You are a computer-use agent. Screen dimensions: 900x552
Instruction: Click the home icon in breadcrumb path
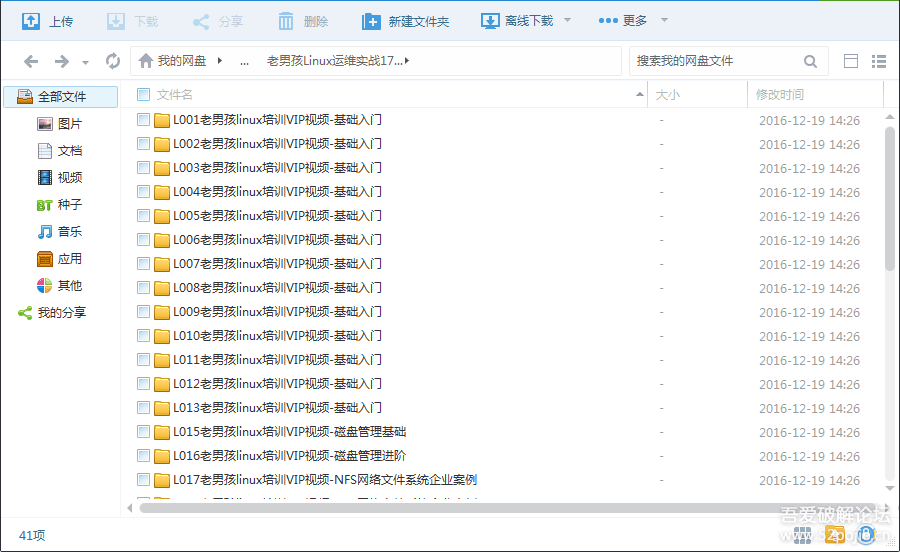146,61
